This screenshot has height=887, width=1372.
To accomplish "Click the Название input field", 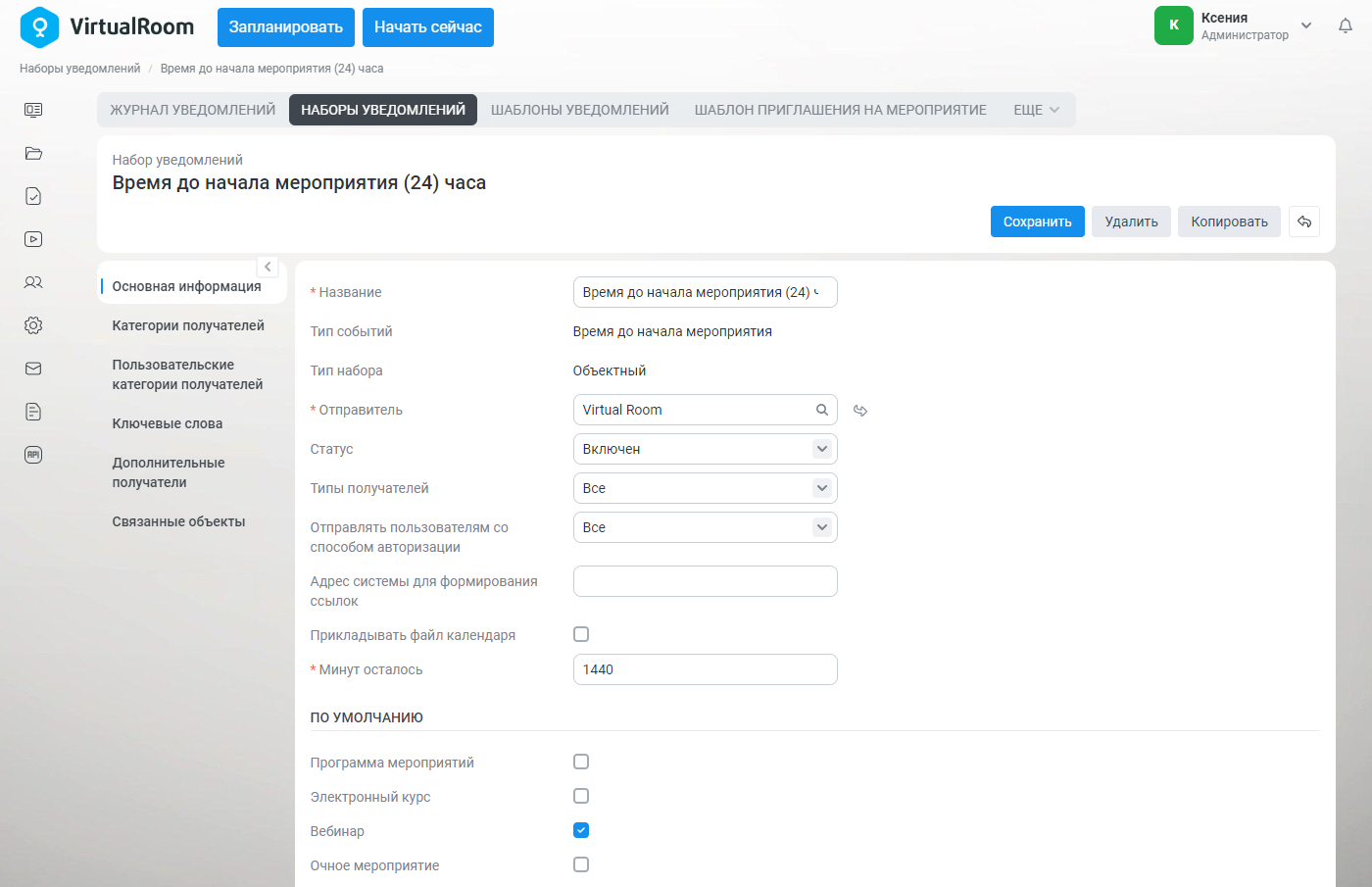I will (x=706, y=292).
